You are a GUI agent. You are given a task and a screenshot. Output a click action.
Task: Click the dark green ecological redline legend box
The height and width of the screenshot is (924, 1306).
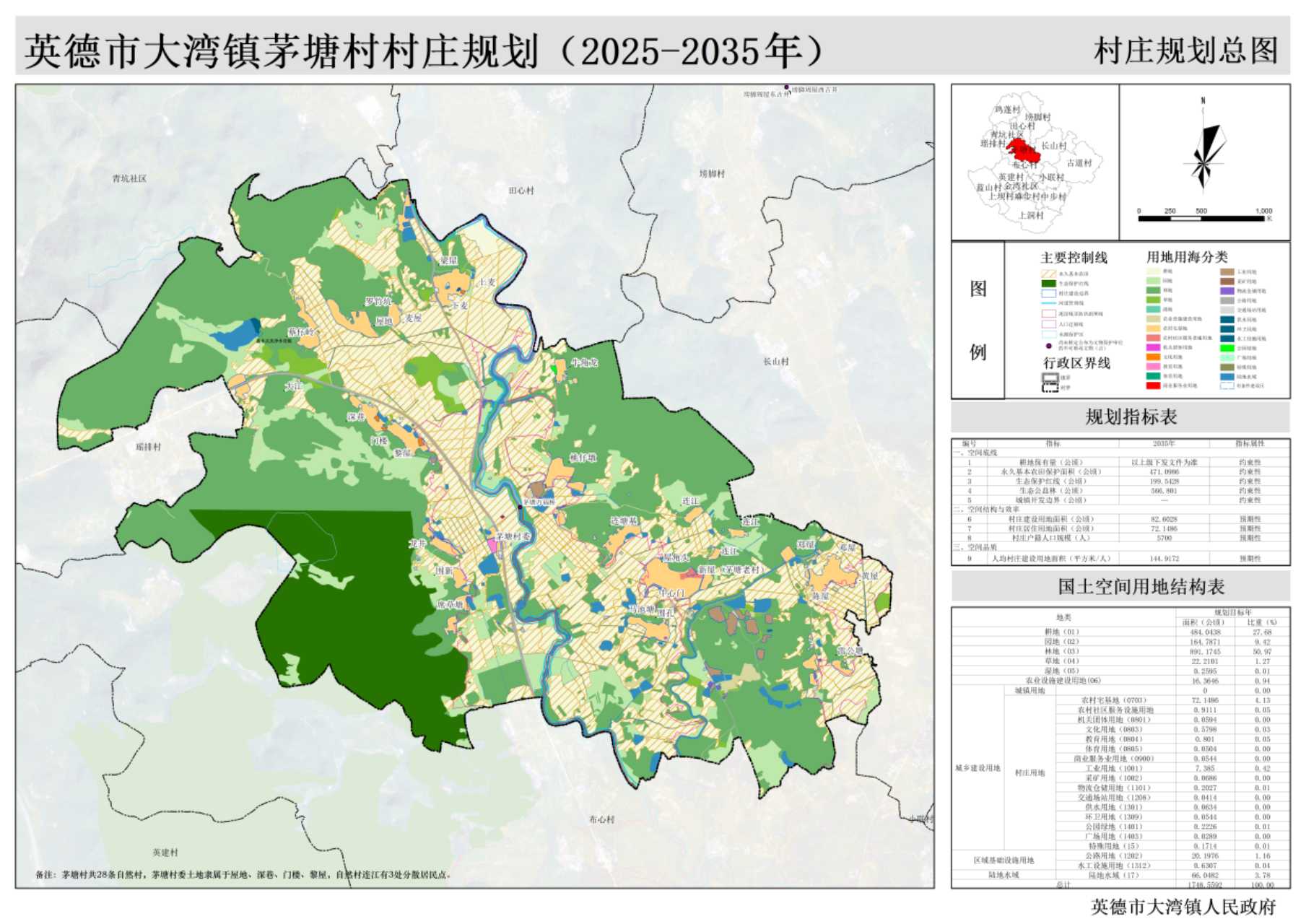tap(1048, 284)
